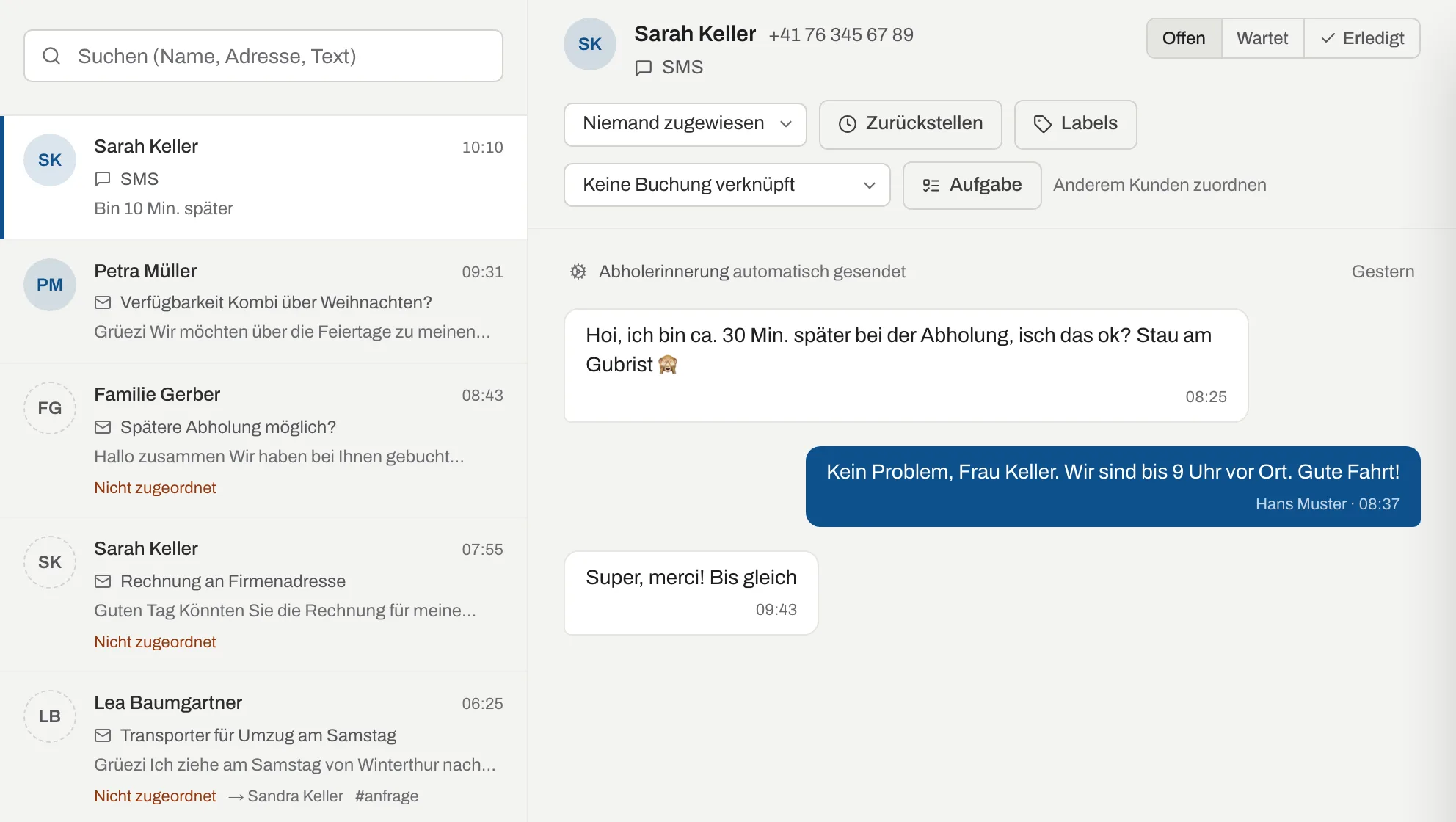This screenshot has width=1456, height=822.
Task: Click 'Abholerinnerung automatisch gesendet' system note
Action: pos(751,272)
